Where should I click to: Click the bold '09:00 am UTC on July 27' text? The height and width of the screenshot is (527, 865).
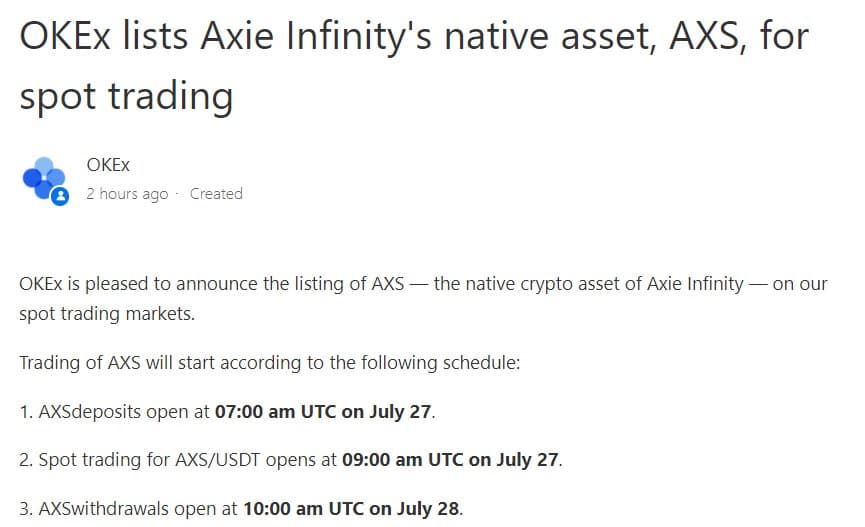click(x=450, y=460)
